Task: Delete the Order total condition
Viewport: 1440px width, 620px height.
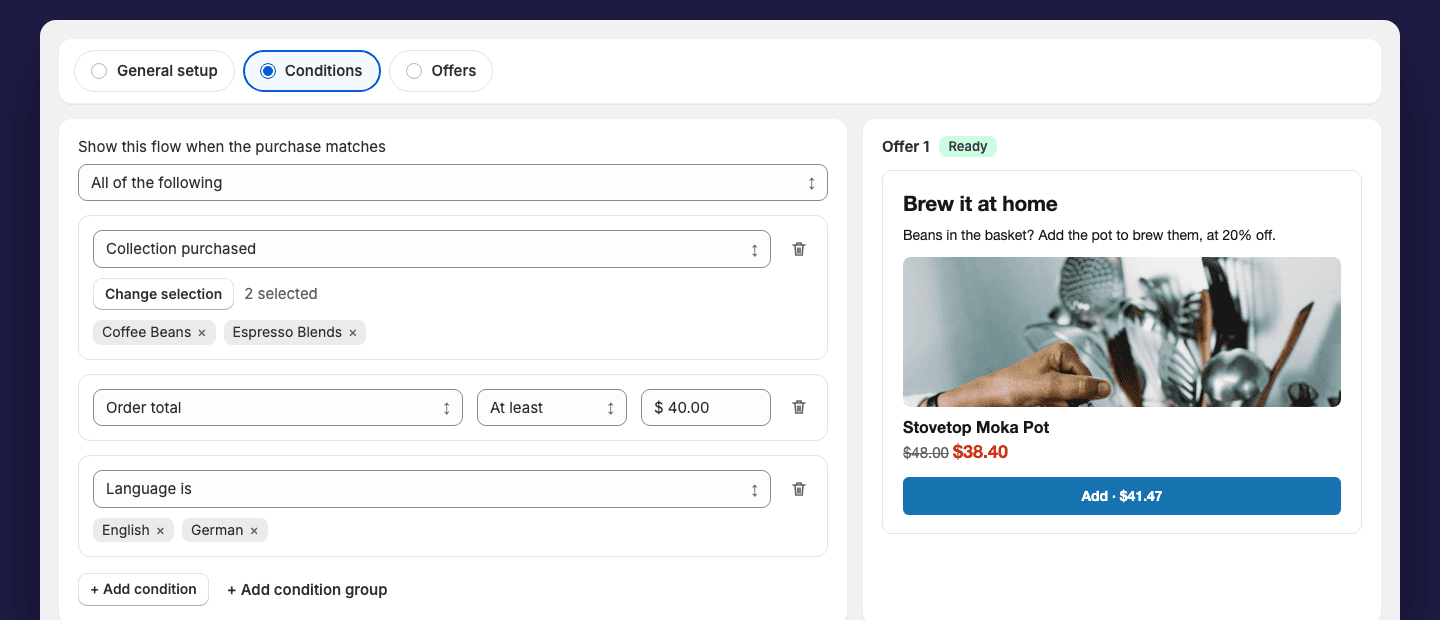Action: pyautogui.click(x=799, y=407)
